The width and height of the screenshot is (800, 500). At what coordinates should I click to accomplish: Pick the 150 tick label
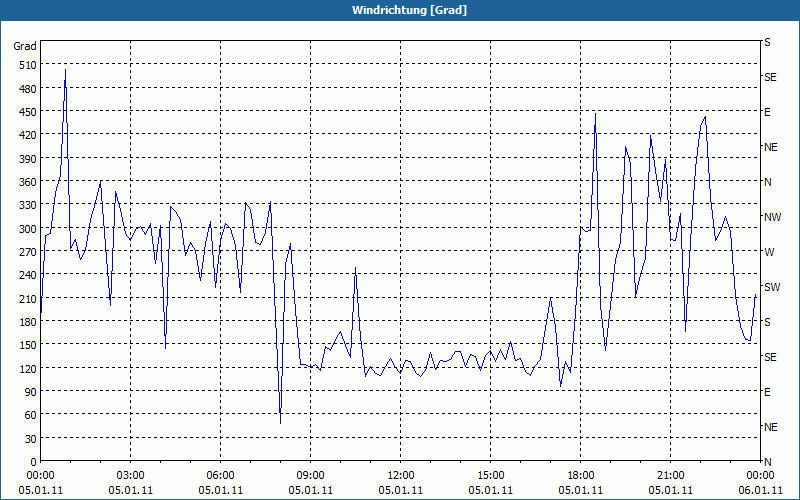28,345
